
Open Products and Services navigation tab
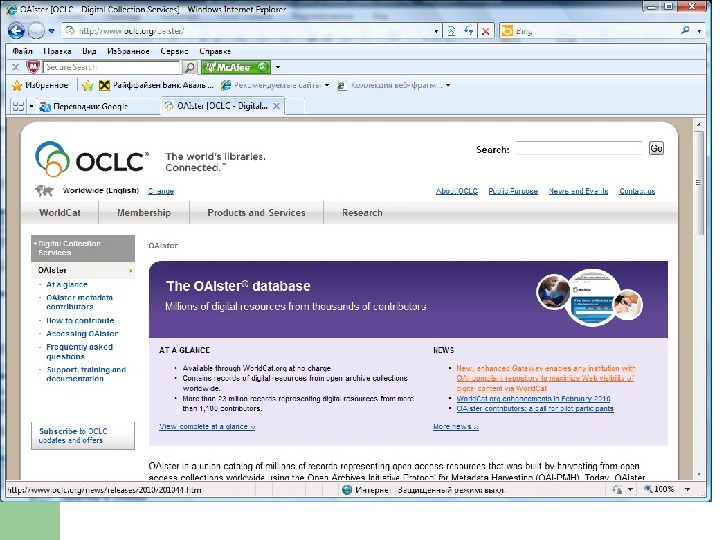(256, 213)
